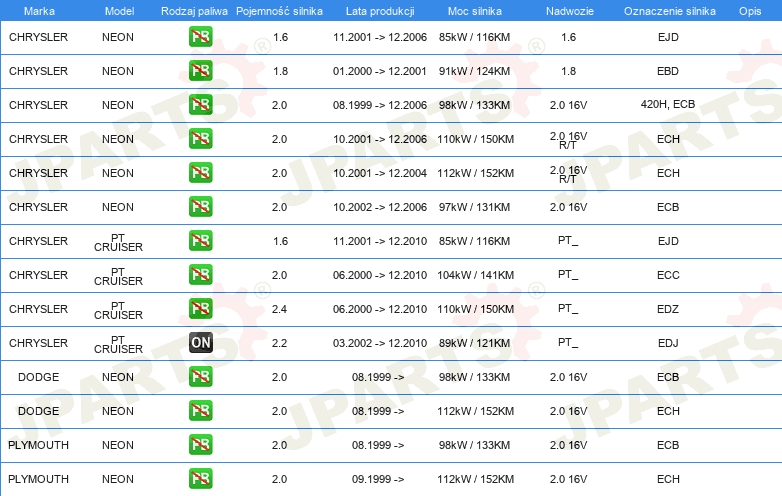782x496 pixels.
Task: Select the Oznaczenie silnika column header
Action: (667, 10)
